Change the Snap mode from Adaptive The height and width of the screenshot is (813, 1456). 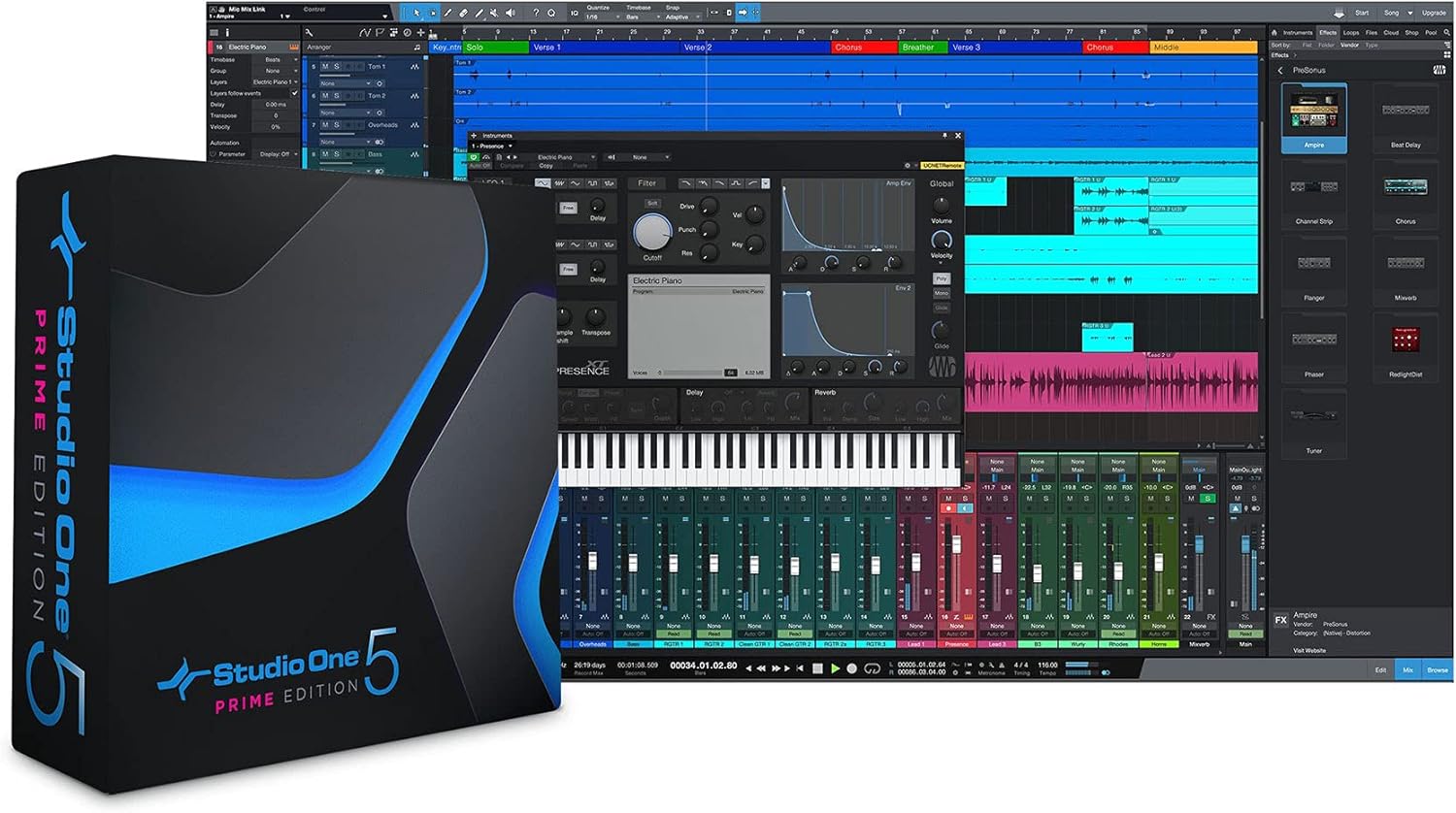679,16
